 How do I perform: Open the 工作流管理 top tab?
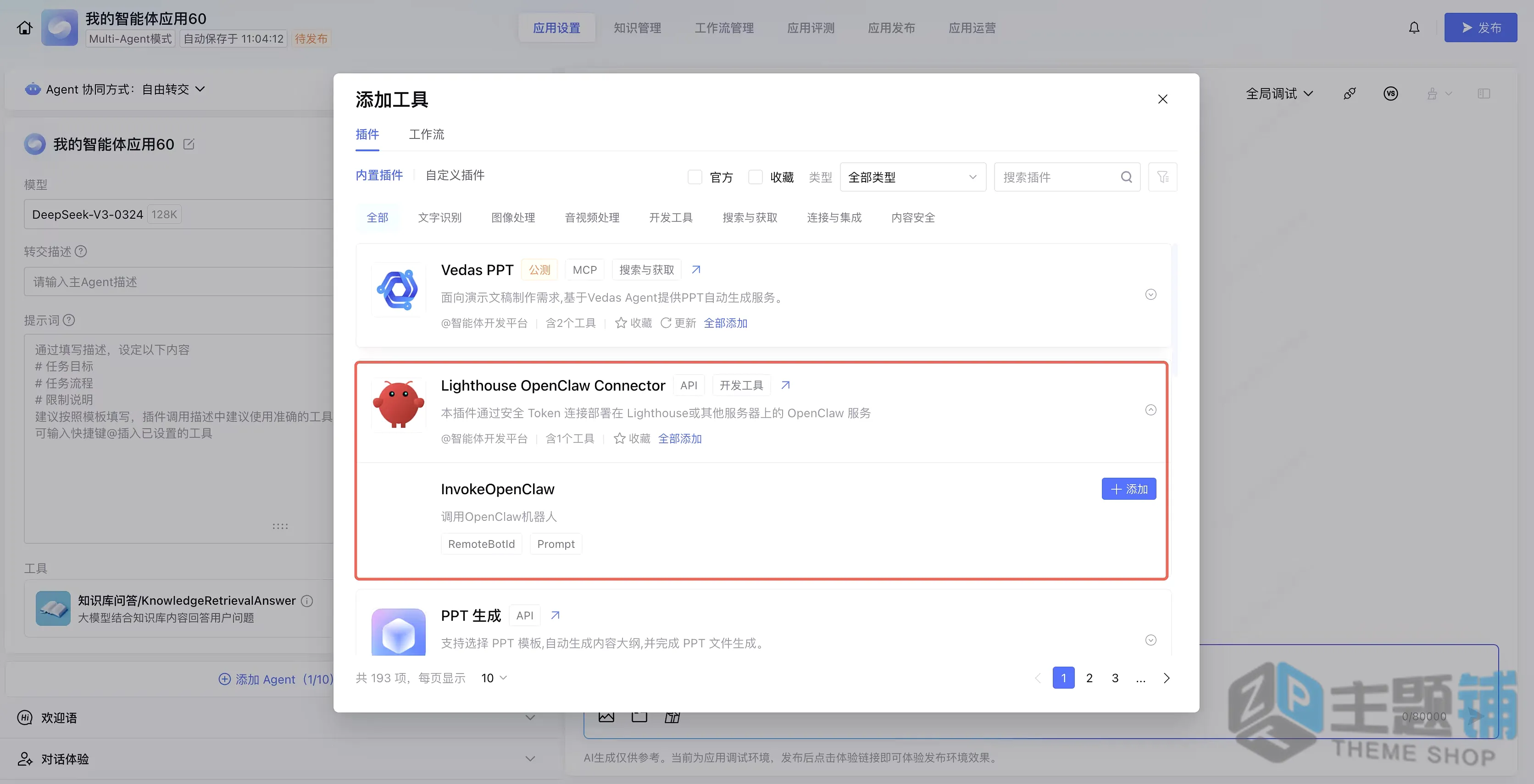724,28
